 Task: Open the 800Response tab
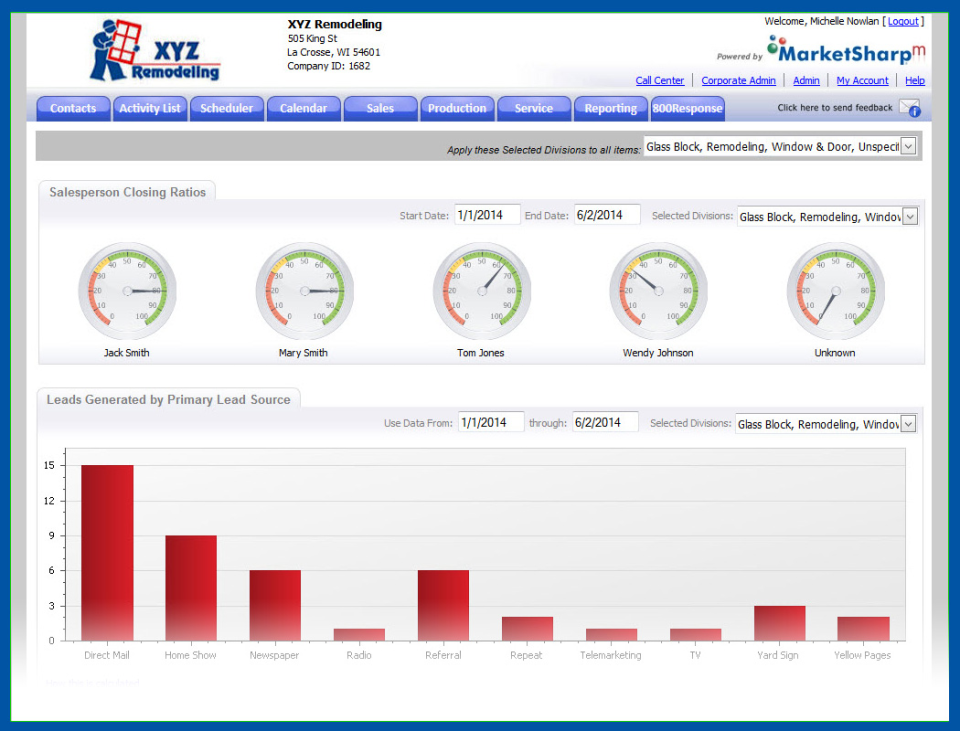coord(687,108)
